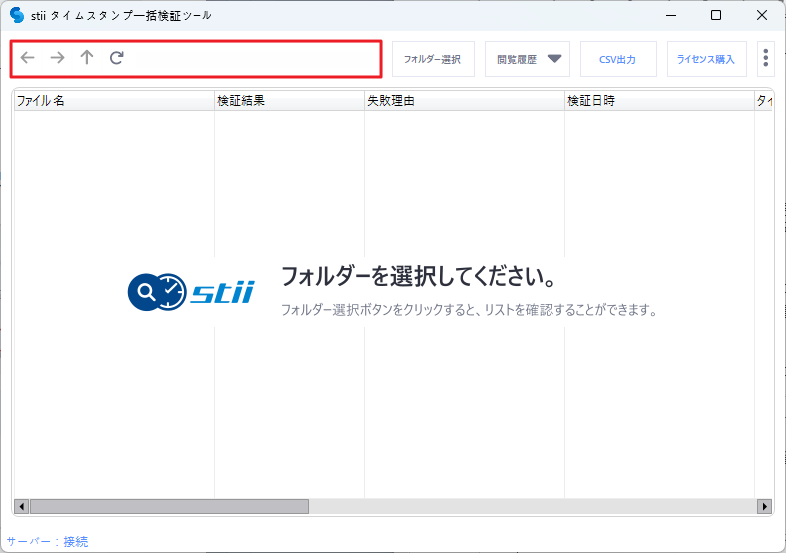Click the 失敗理由 column header

[x=464, y=101]
